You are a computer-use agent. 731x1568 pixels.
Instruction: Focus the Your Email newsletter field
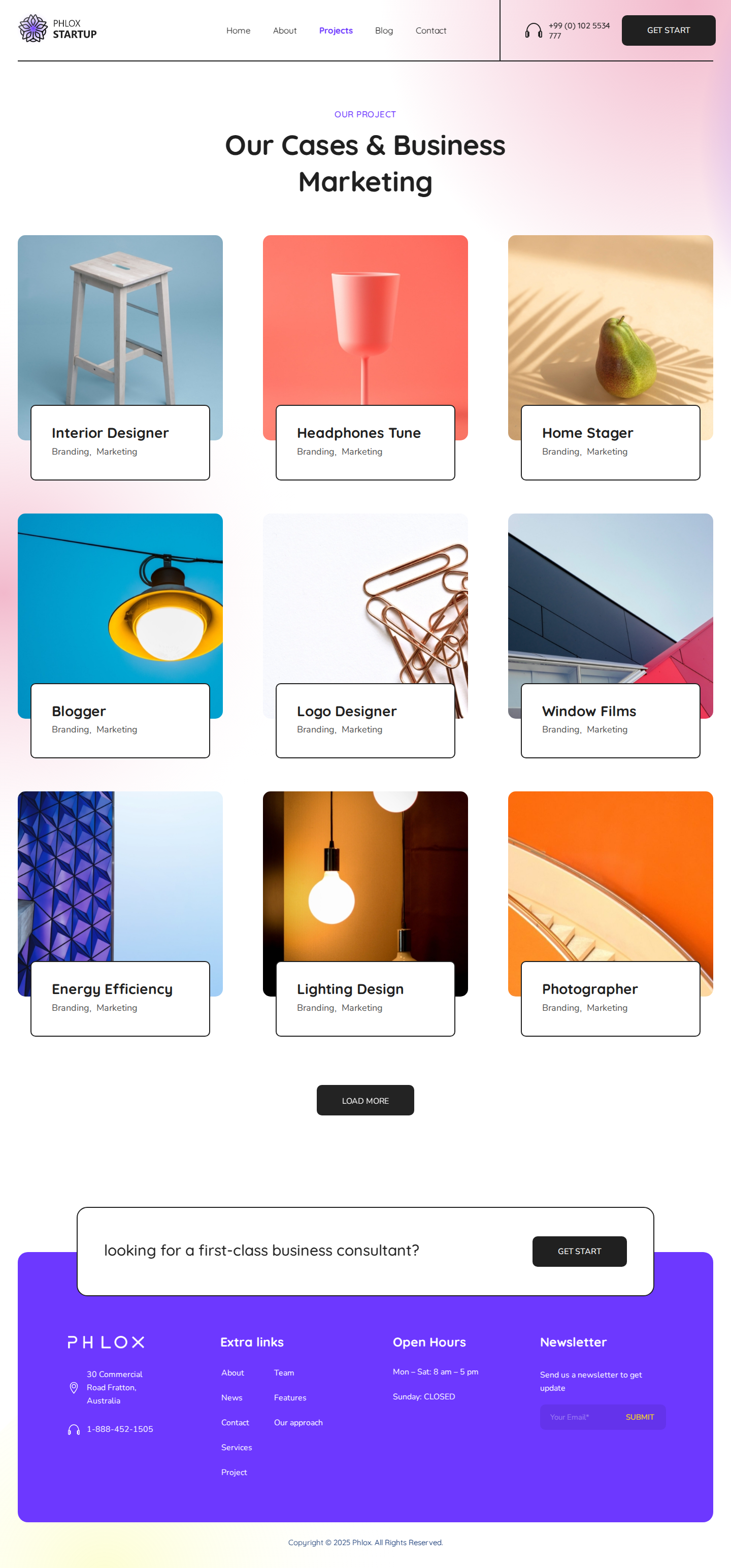coord(578,1417)
